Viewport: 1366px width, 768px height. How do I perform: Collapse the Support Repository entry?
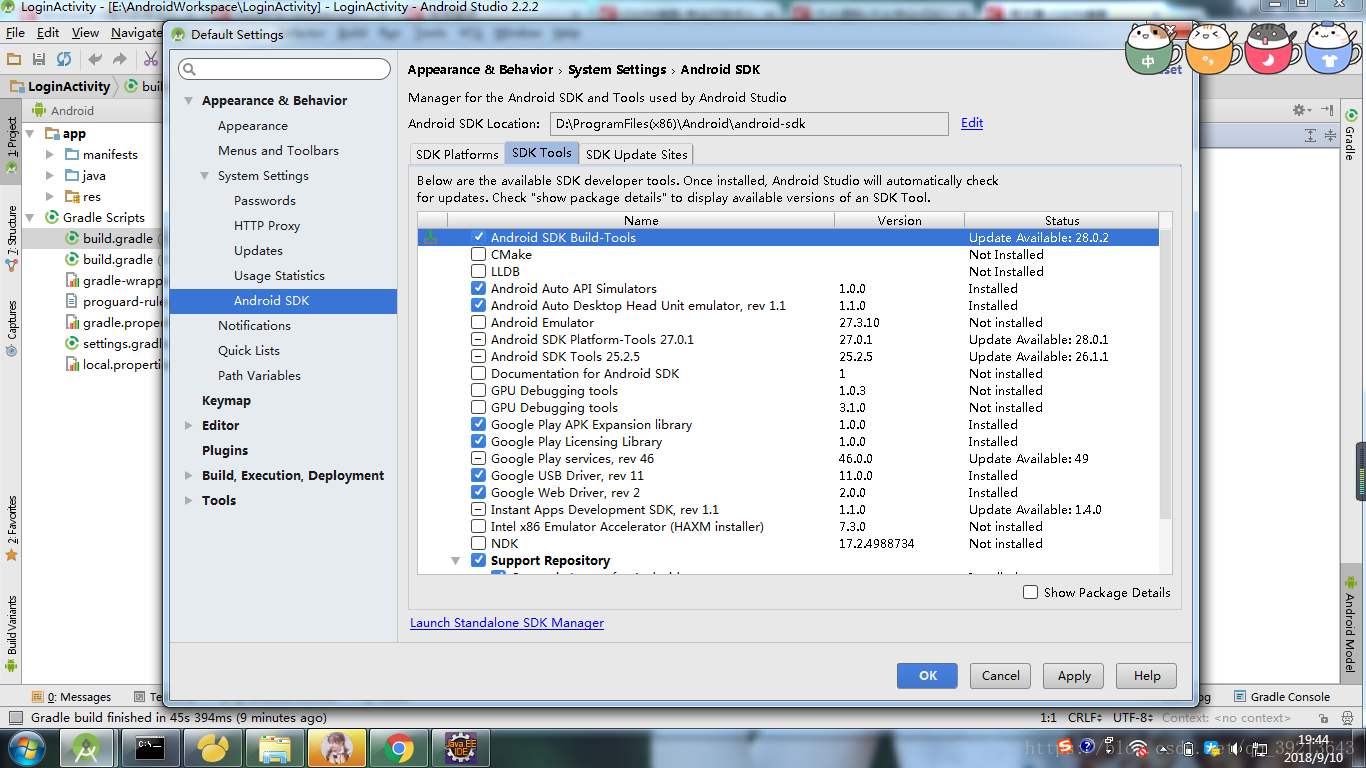(x=456, y=560)
